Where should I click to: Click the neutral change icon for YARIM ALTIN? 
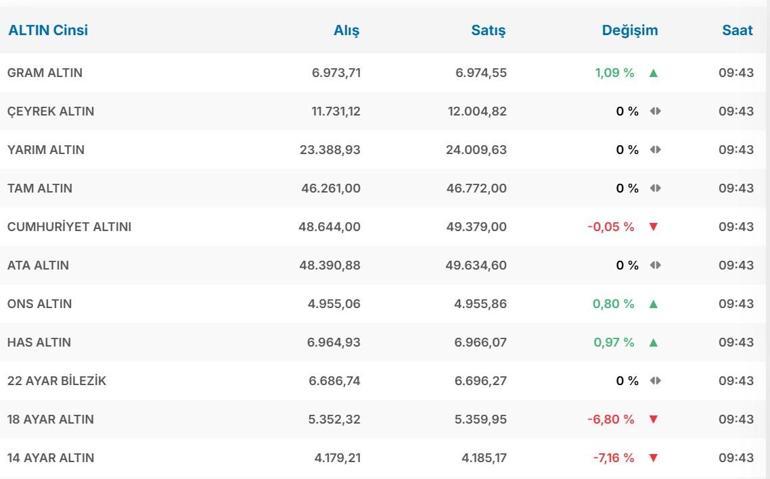coord(655,150)
